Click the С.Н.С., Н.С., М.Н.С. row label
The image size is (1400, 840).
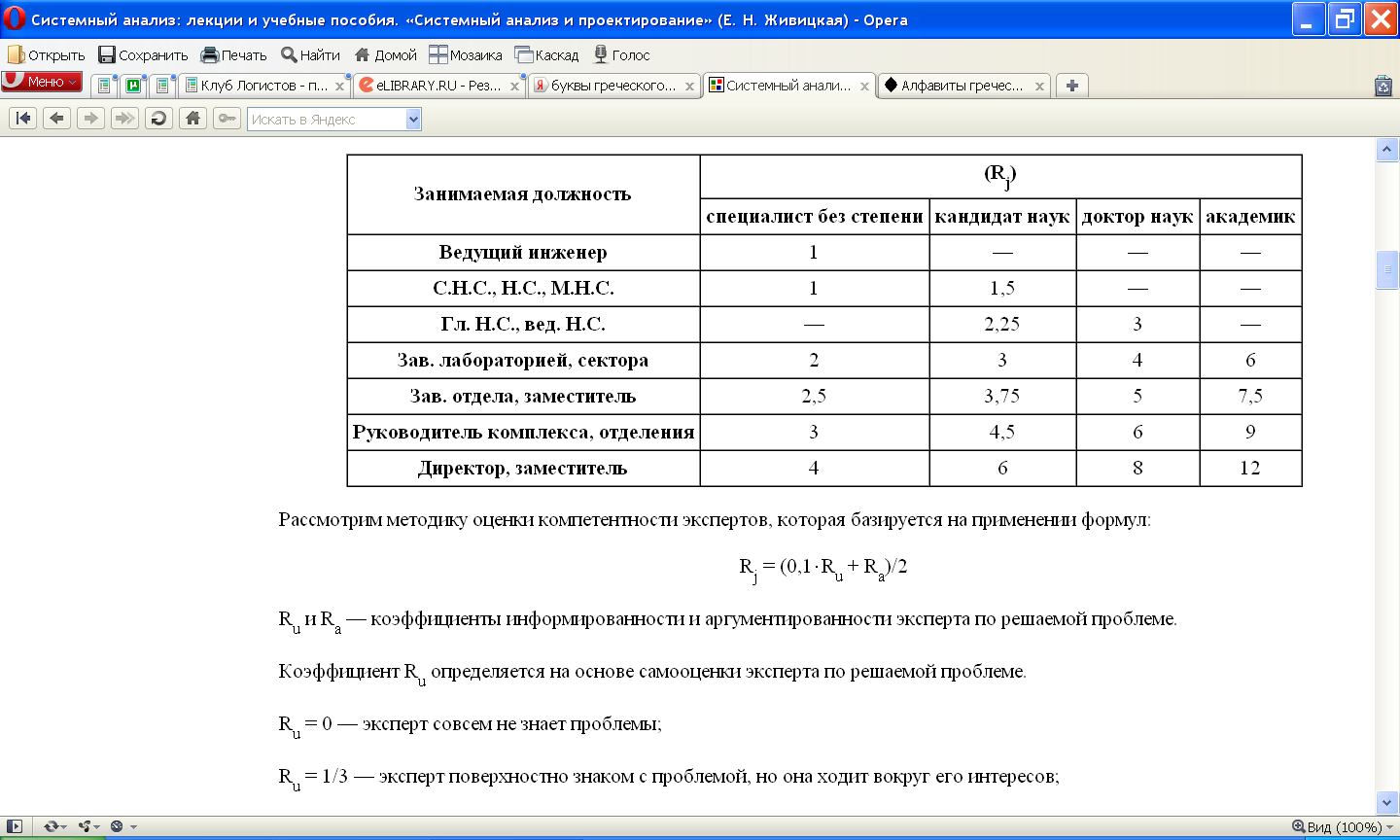point(523,289)
